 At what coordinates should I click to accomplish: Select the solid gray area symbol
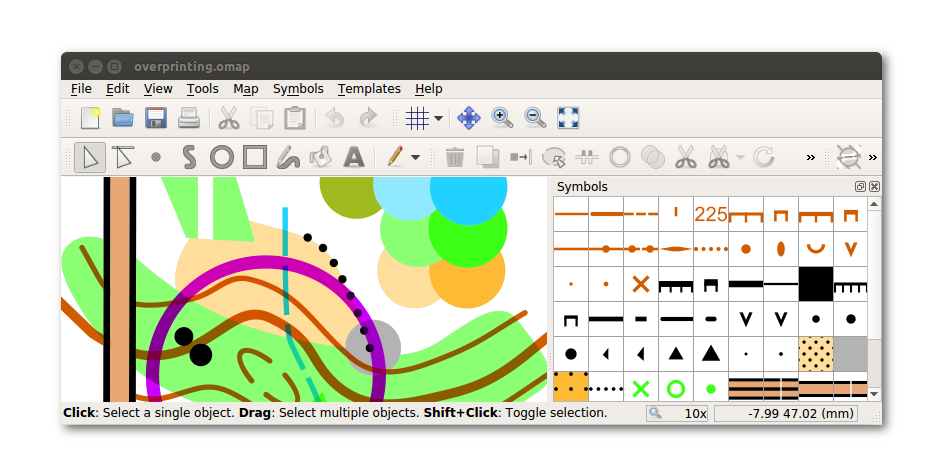[851, 354]
